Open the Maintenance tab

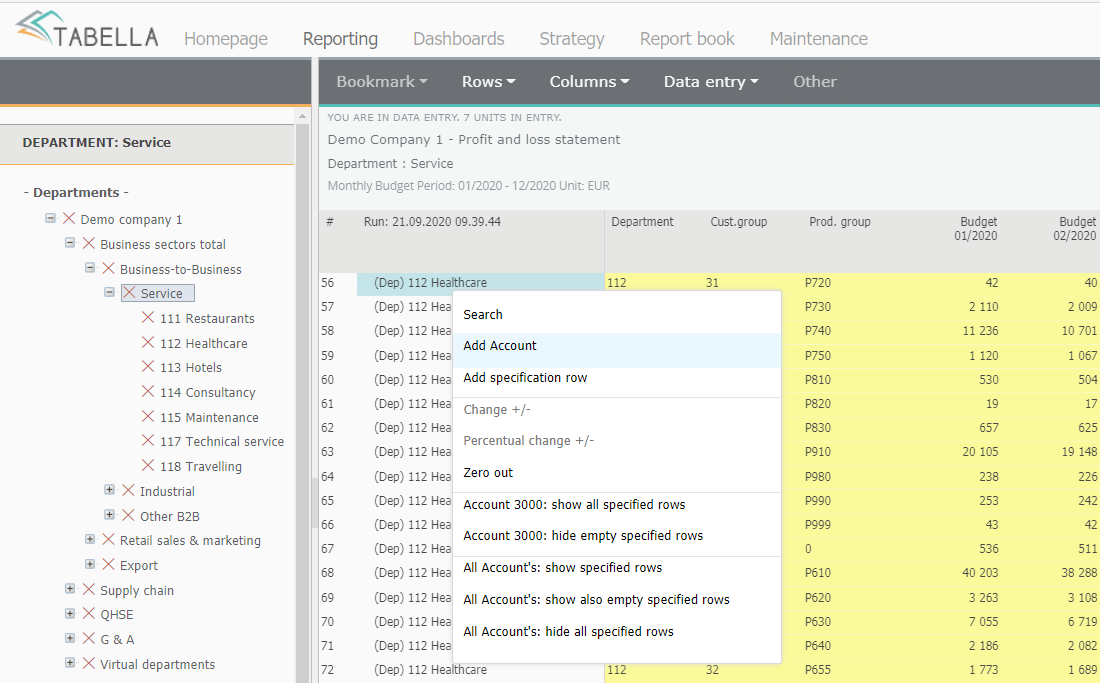coord(819,39)
